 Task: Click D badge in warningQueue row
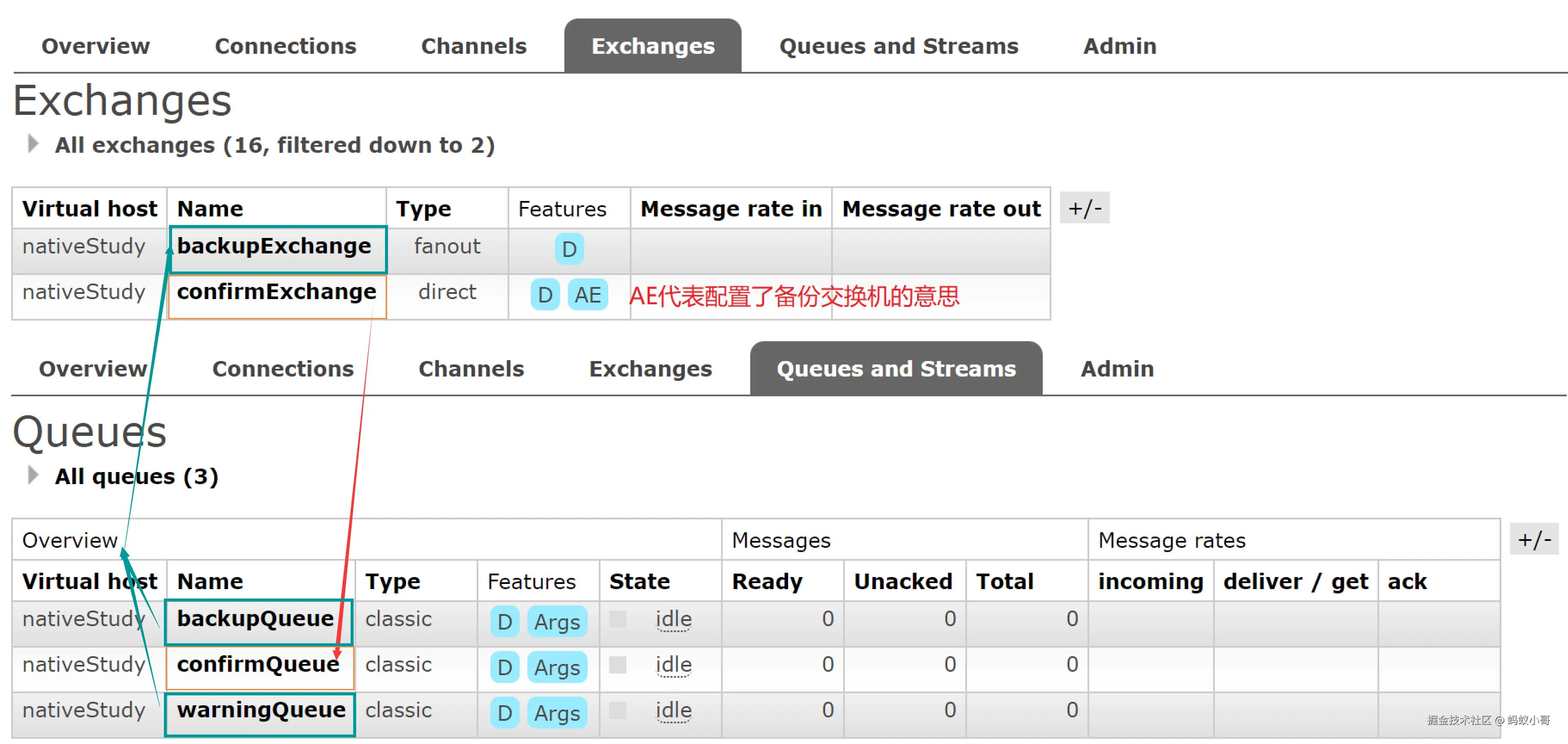pos(504,713)
